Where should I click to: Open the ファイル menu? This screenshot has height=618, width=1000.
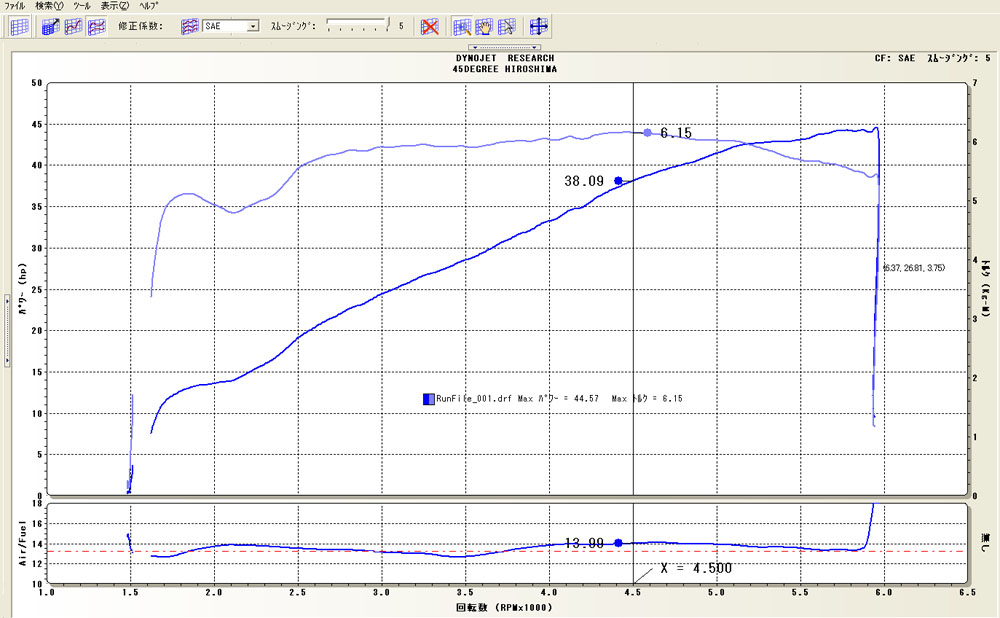(x=15, y=6)
